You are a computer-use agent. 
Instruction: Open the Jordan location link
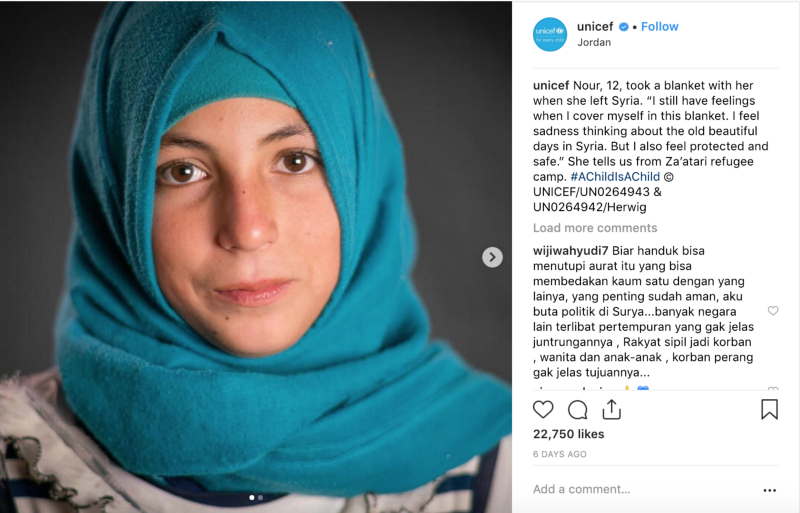click(594, 42)
